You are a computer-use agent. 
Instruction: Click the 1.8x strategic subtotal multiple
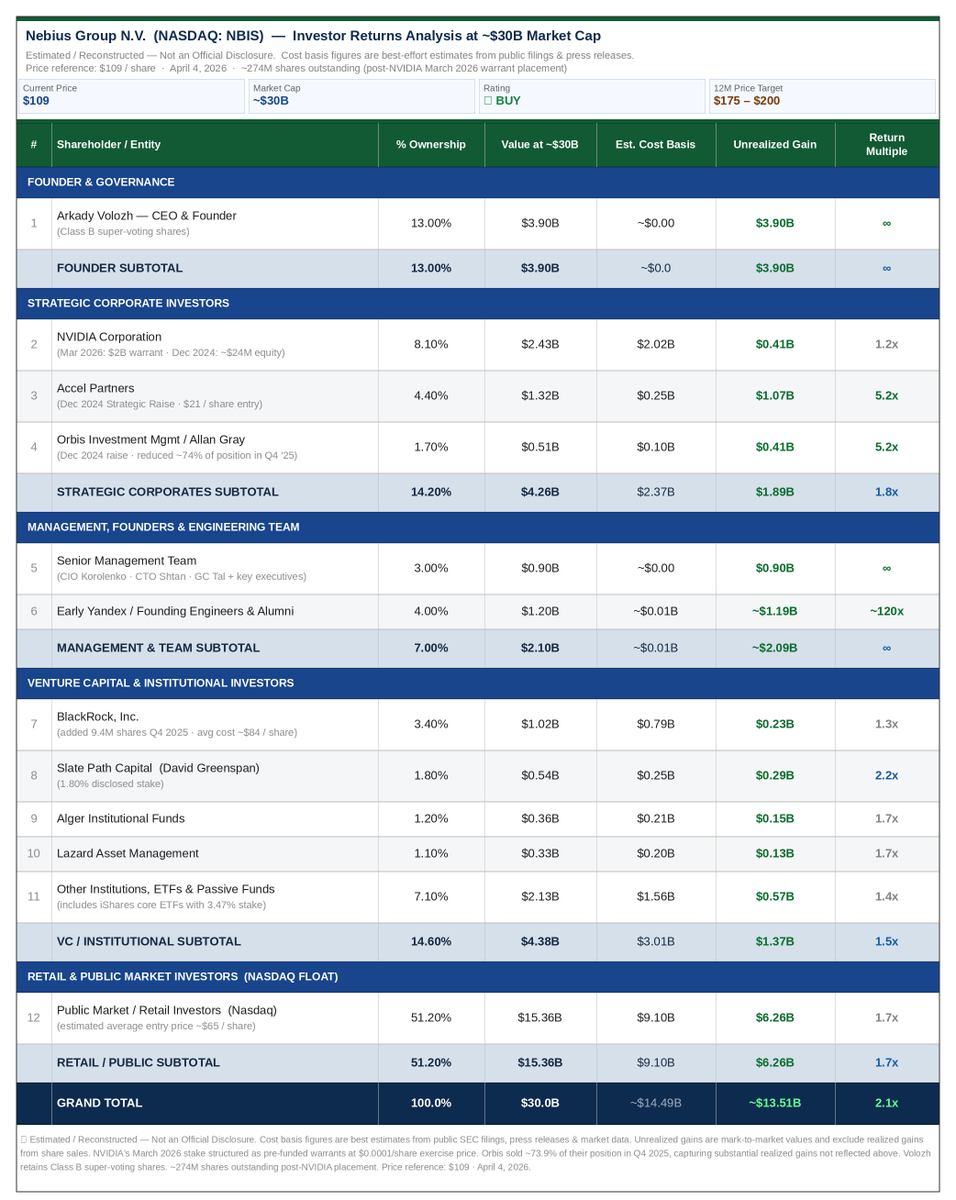pos(887,492)
